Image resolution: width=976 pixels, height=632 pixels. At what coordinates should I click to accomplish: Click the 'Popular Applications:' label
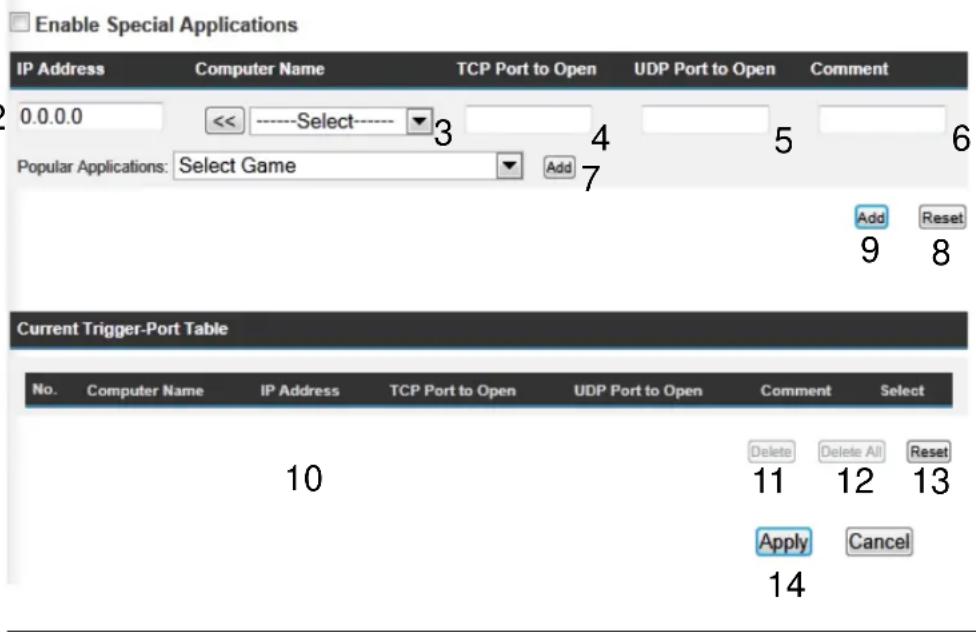coord(92,167)
